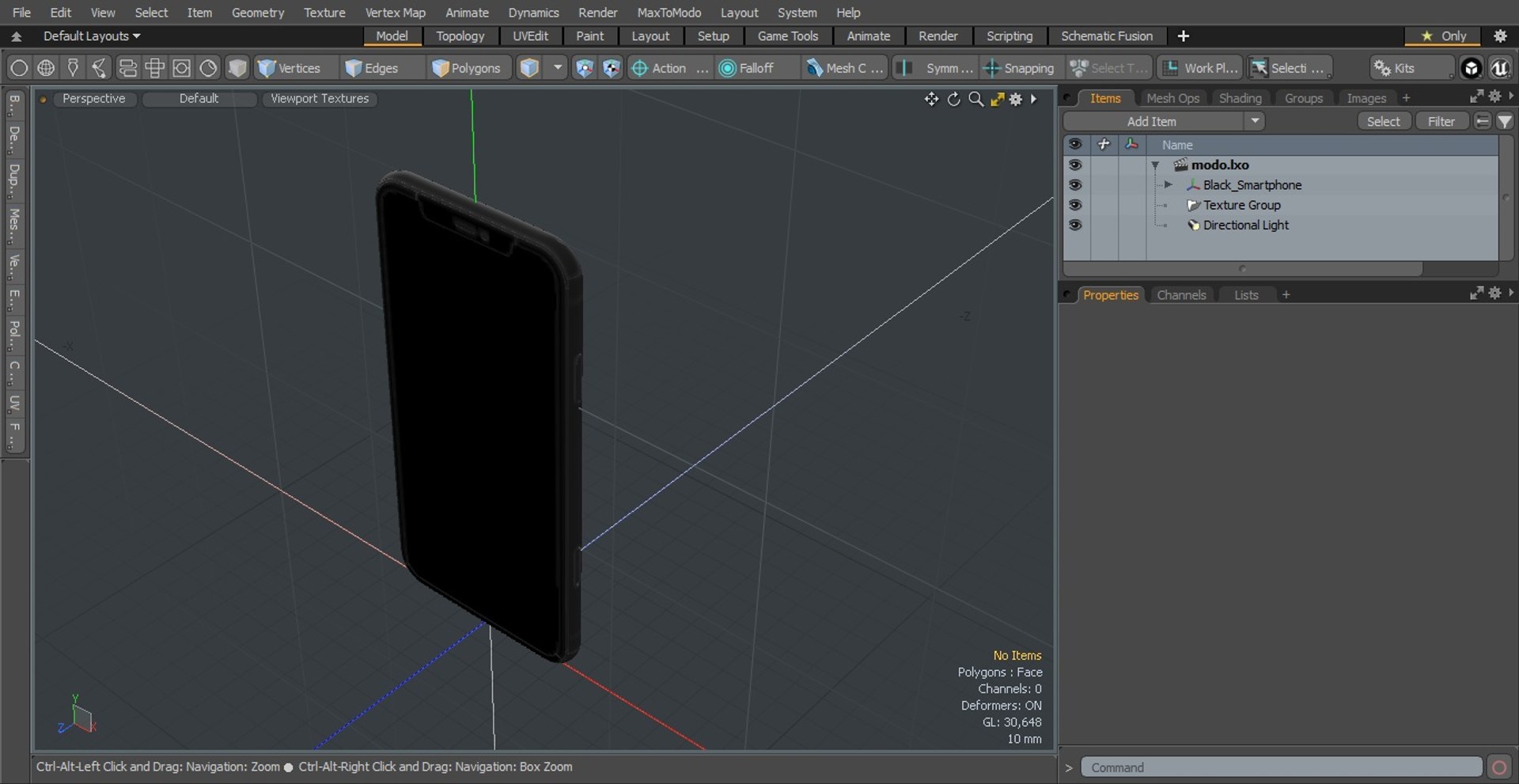Viewport: 1519px width, 784px height.
Task: Click the viewport rotate icon
Action: pos(954,99)
